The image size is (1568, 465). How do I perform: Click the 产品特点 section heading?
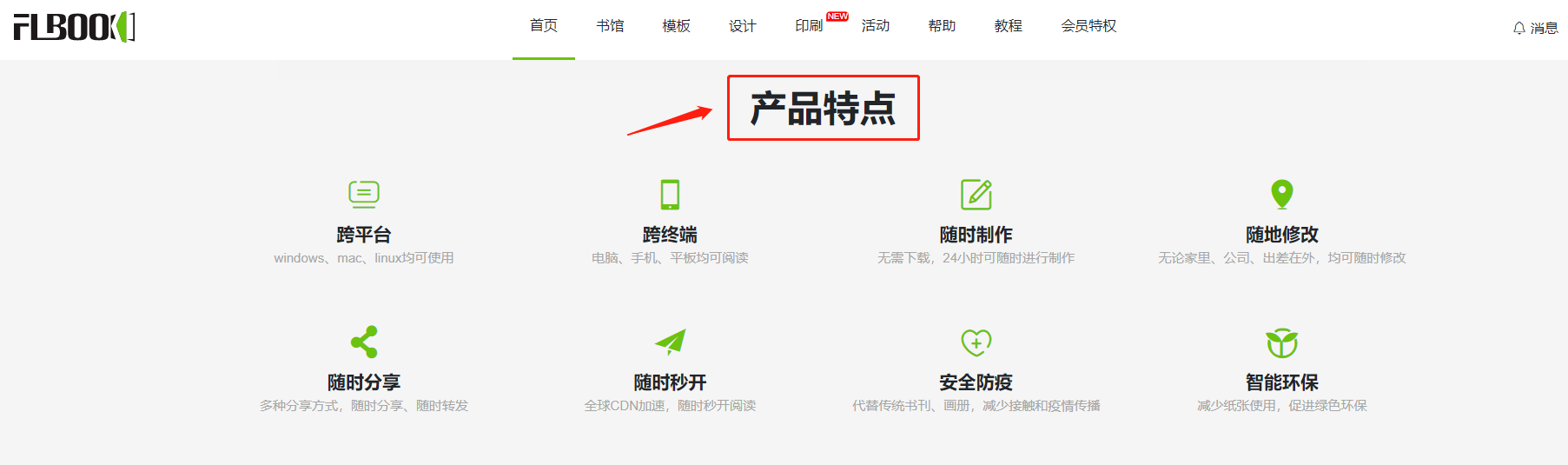click(x=823, y=109)
